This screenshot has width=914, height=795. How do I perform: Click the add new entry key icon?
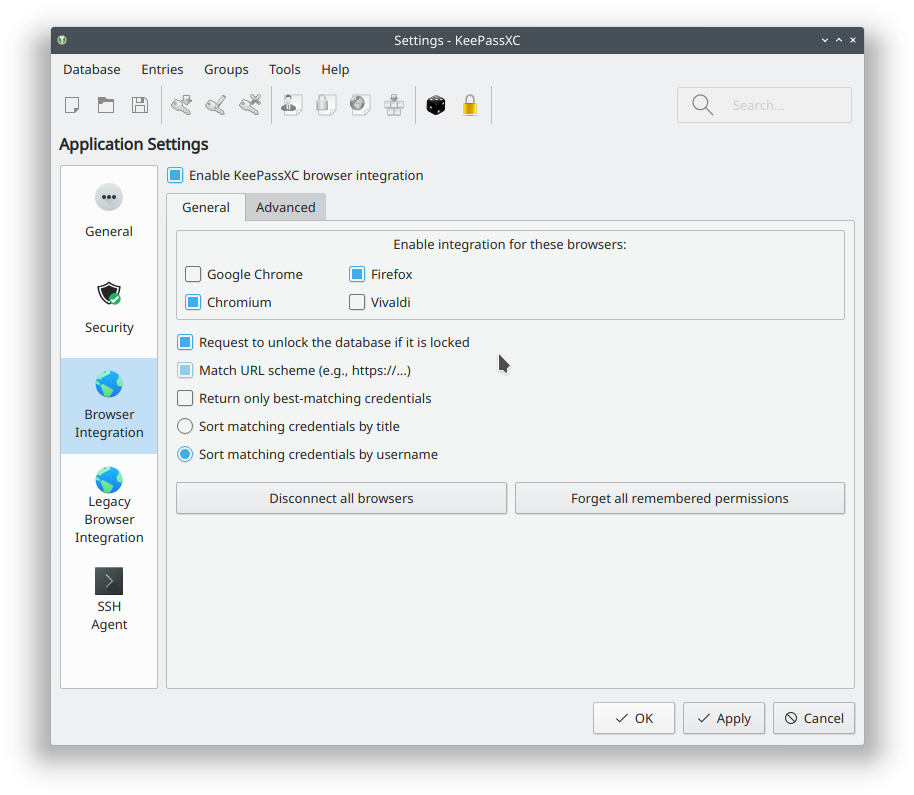pyautogui.click(x=181, y=104)
